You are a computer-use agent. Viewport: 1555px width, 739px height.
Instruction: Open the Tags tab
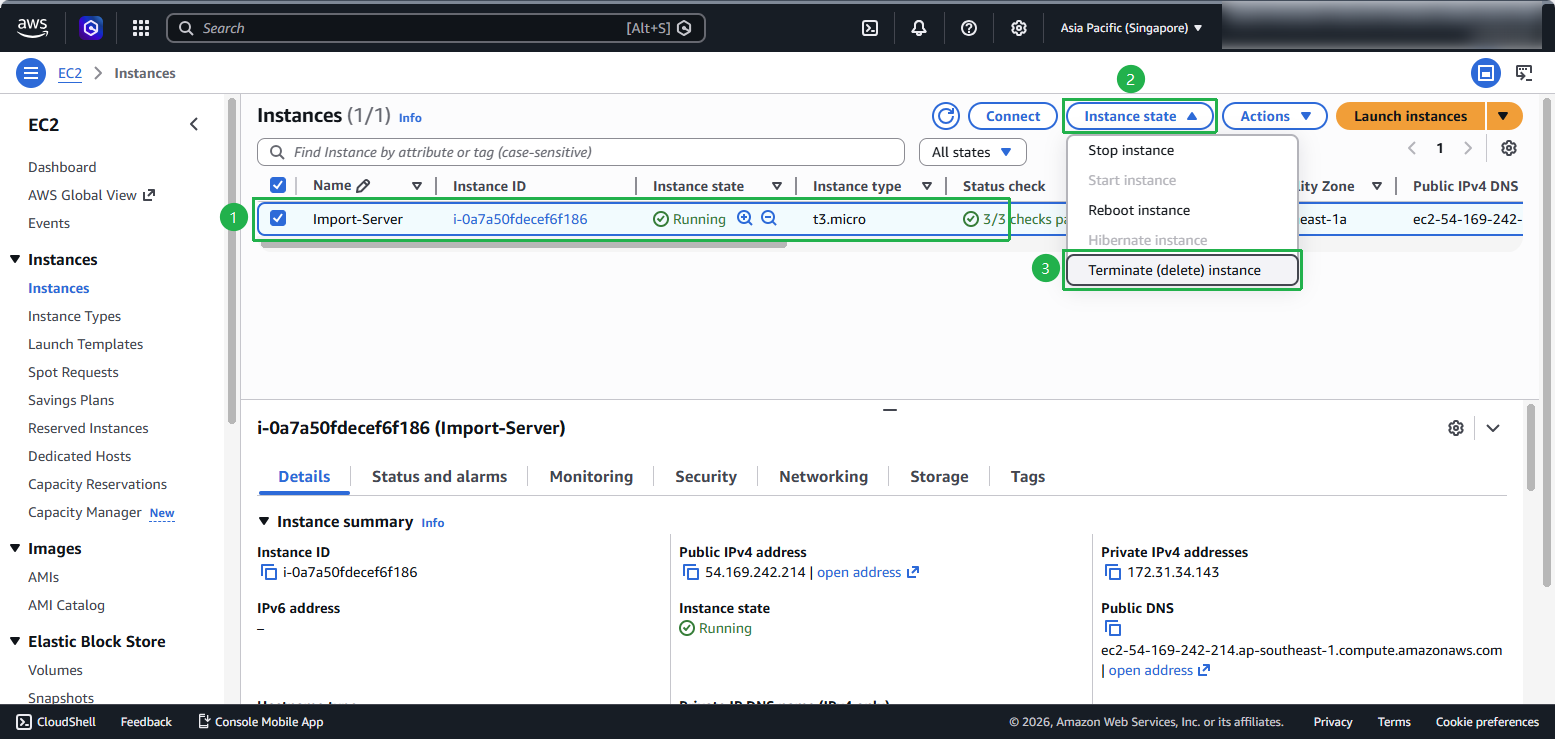pos(1028,477)
